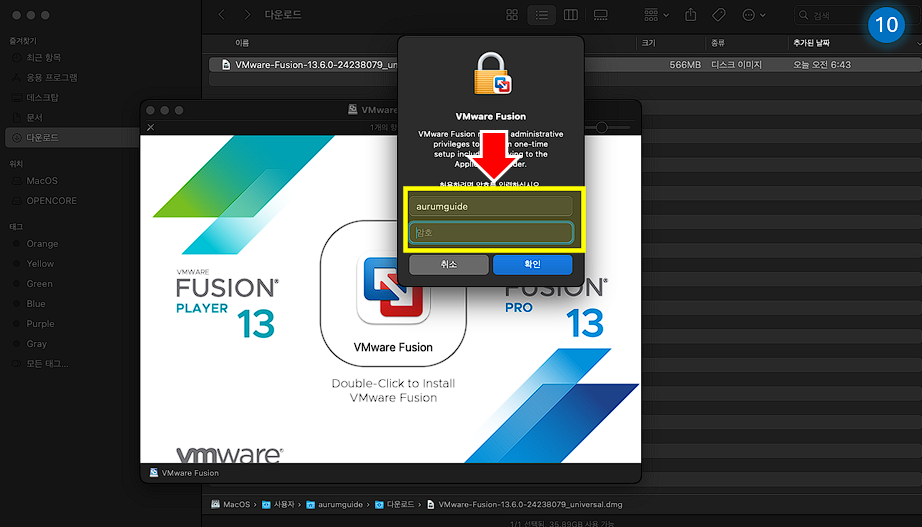
Task: Click the file icon of the dmg row
Action: coord(226,65)
